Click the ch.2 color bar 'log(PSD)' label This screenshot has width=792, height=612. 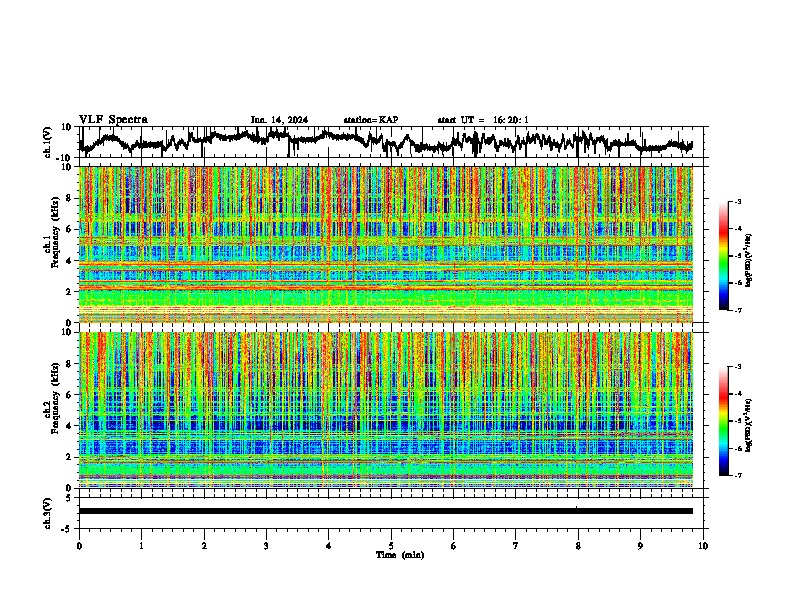pos(748,425)
